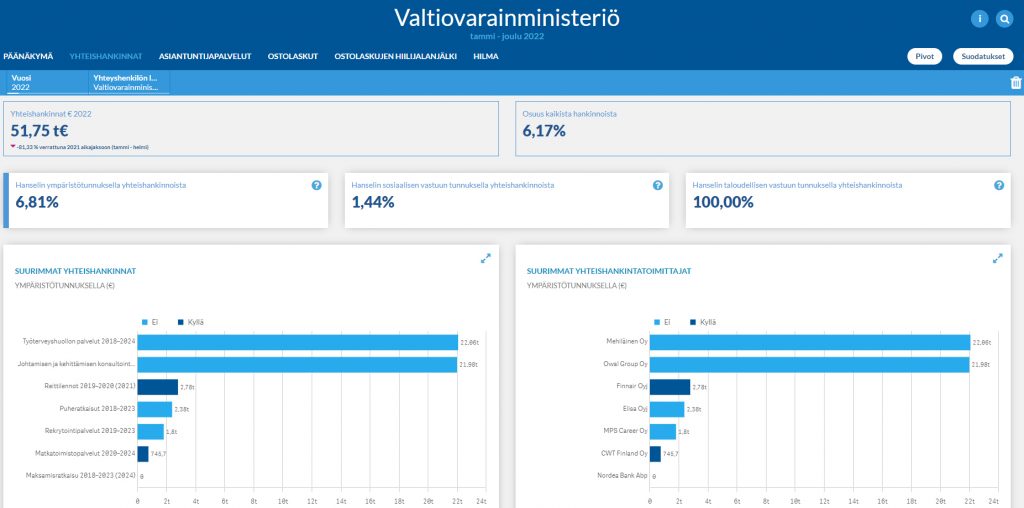Open help for taloudellisen vastuun KPI card
This screenshot has height=508, width=1024.
coord(998,185)
